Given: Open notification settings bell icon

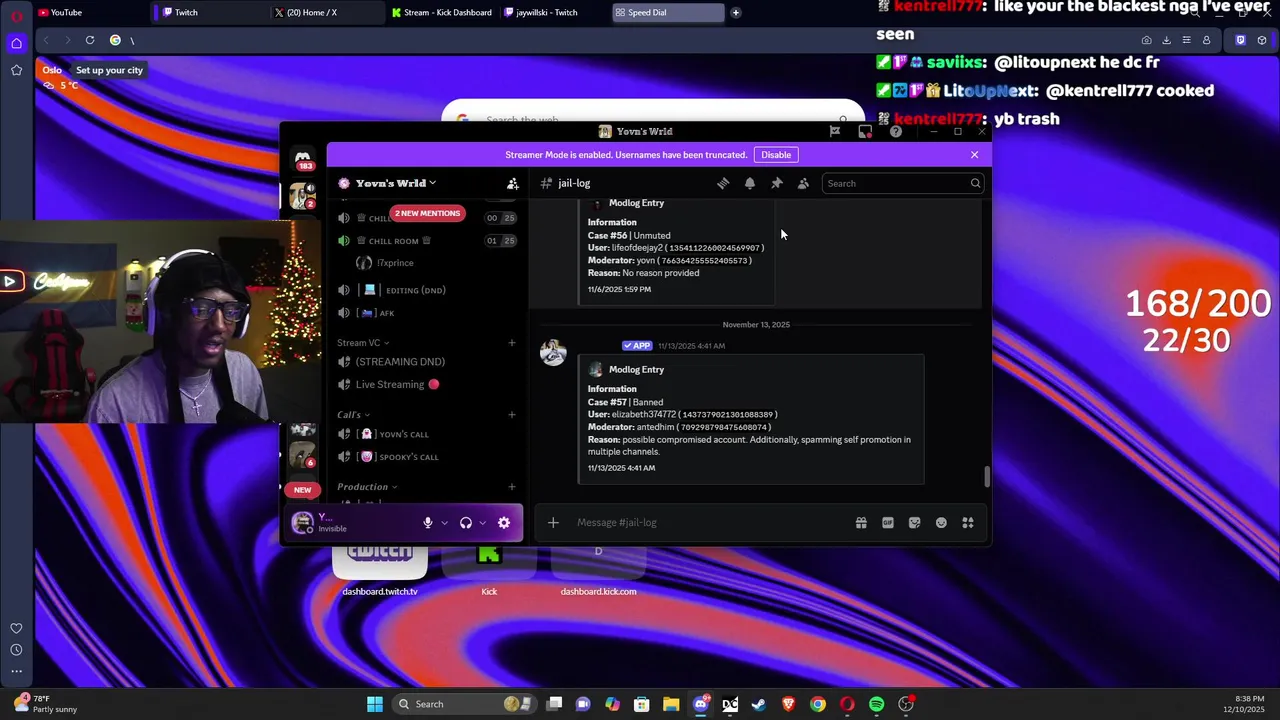Looking at the screenshot, I should 750,183.
